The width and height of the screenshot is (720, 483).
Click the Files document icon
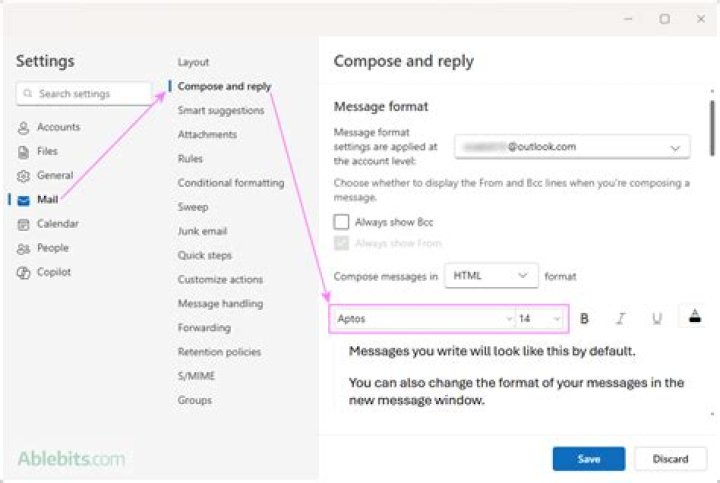(x=23, y=152)
